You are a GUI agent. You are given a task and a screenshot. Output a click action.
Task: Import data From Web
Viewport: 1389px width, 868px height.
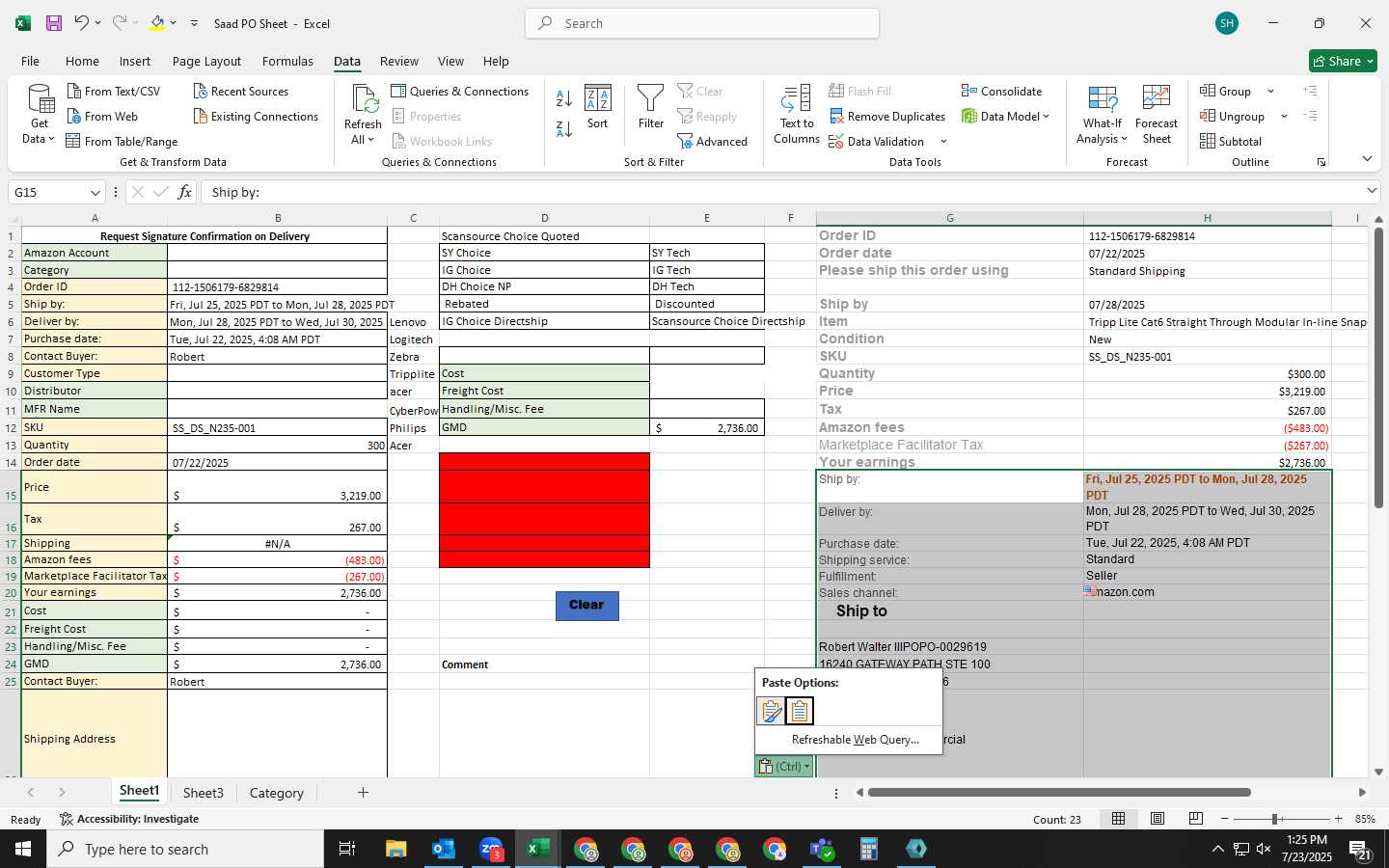tap(102, 116)
